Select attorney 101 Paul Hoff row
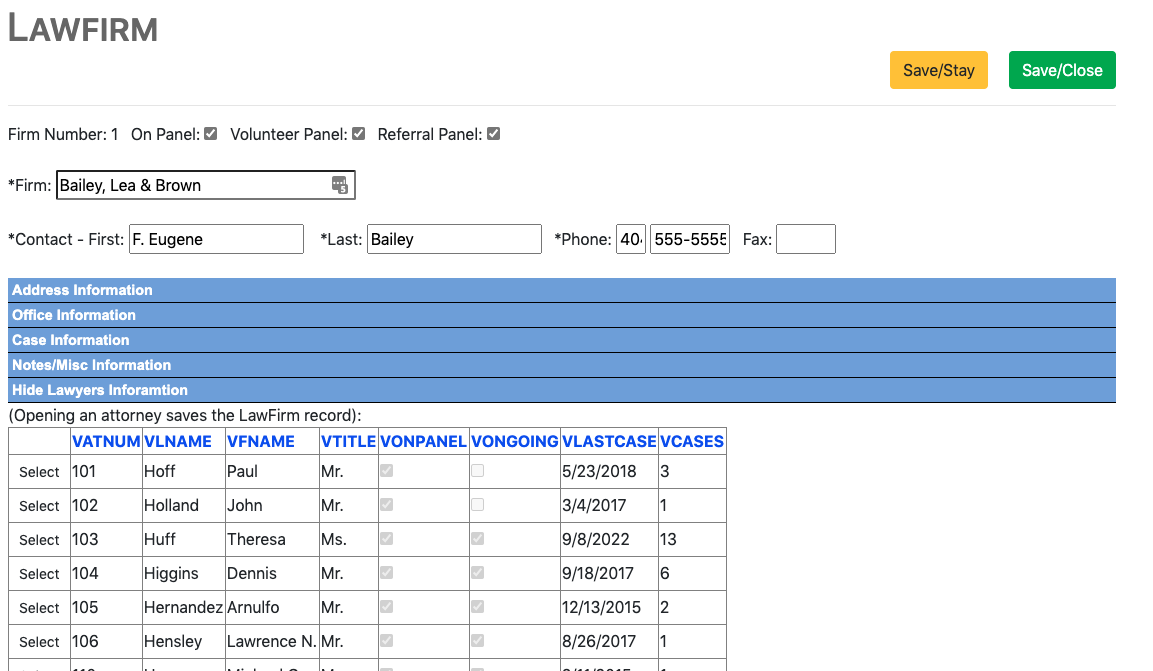Image resolution: width=1153 pixels, height=671 pixels. coord(40,472)
